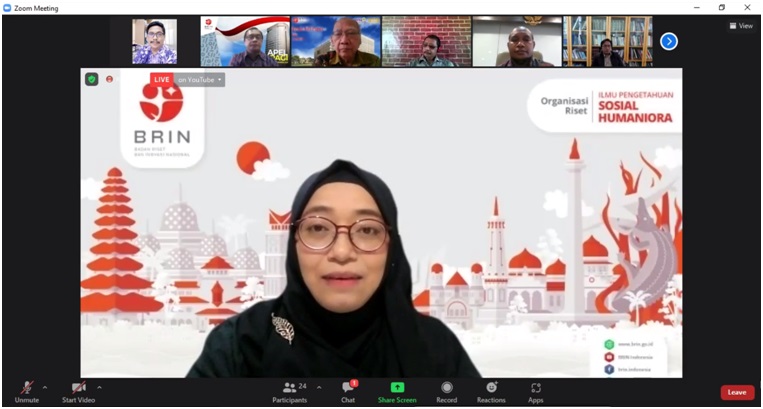Click the green Share Screen icon
Screen dimensions: 763x409
[397, 388]
